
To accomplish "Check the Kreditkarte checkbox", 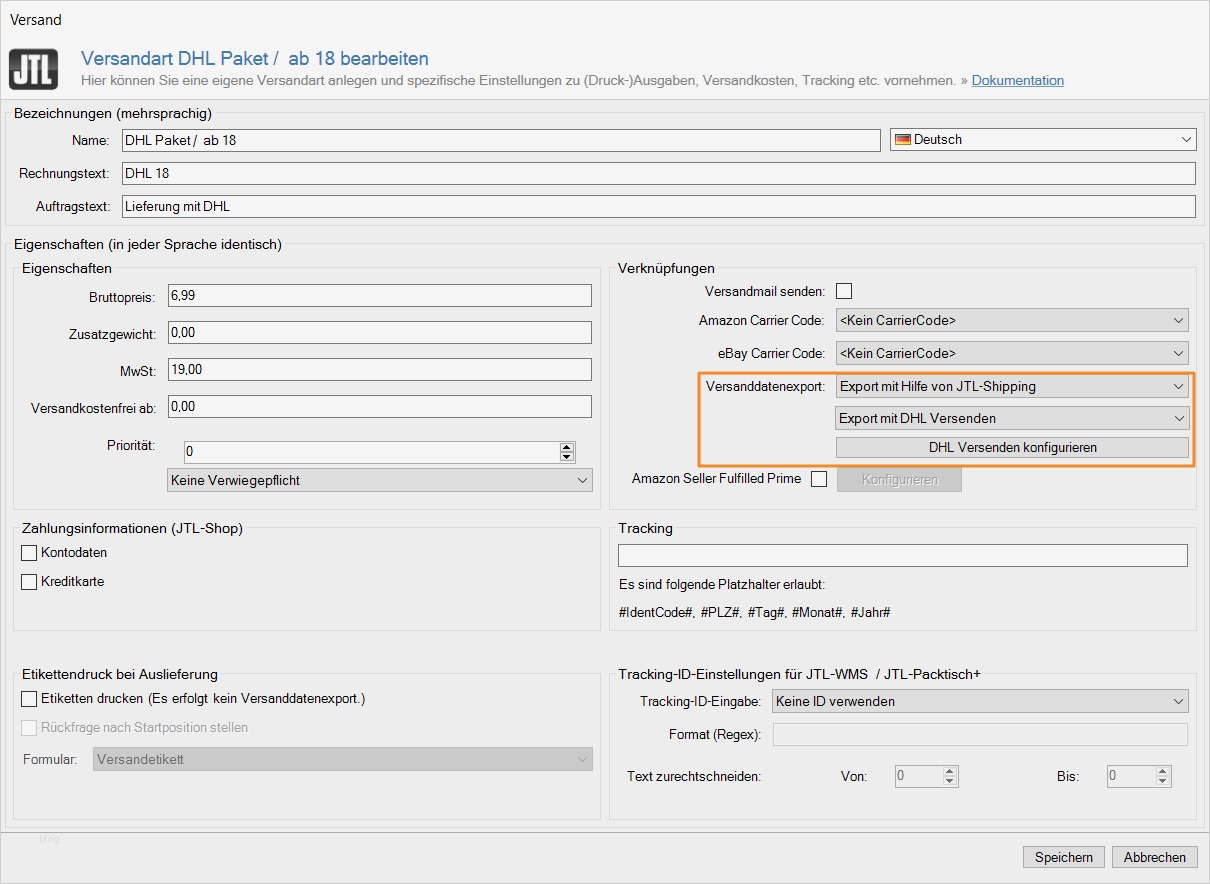I will coord(29,582).
